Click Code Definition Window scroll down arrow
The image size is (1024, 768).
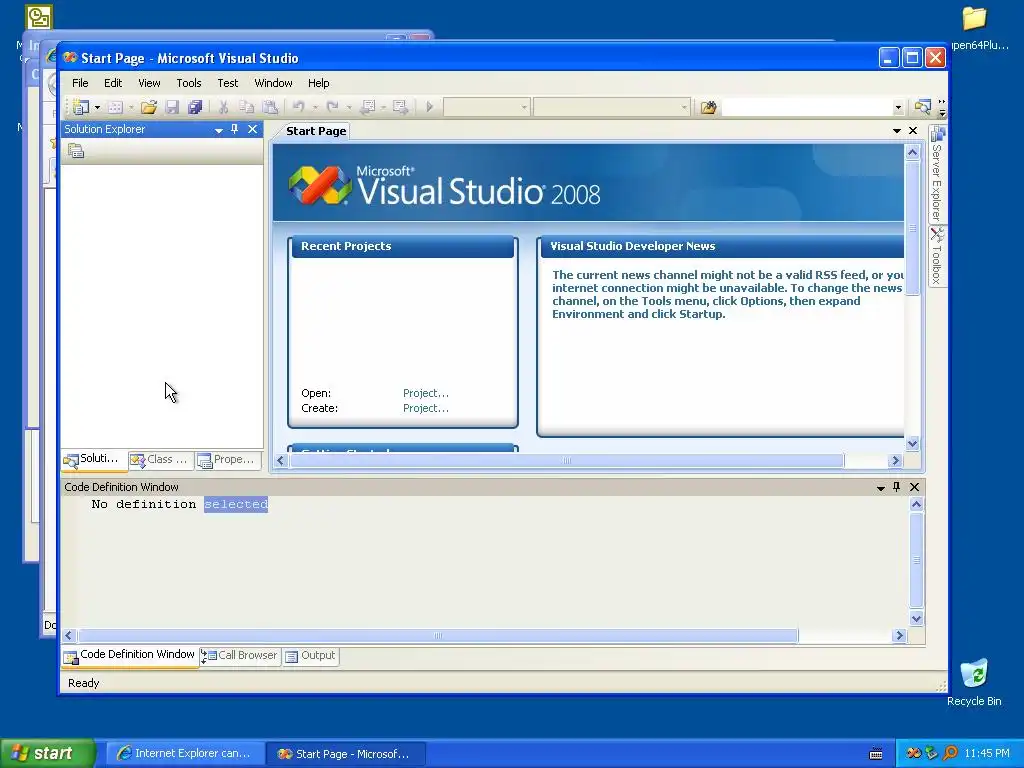coord(916,618)
